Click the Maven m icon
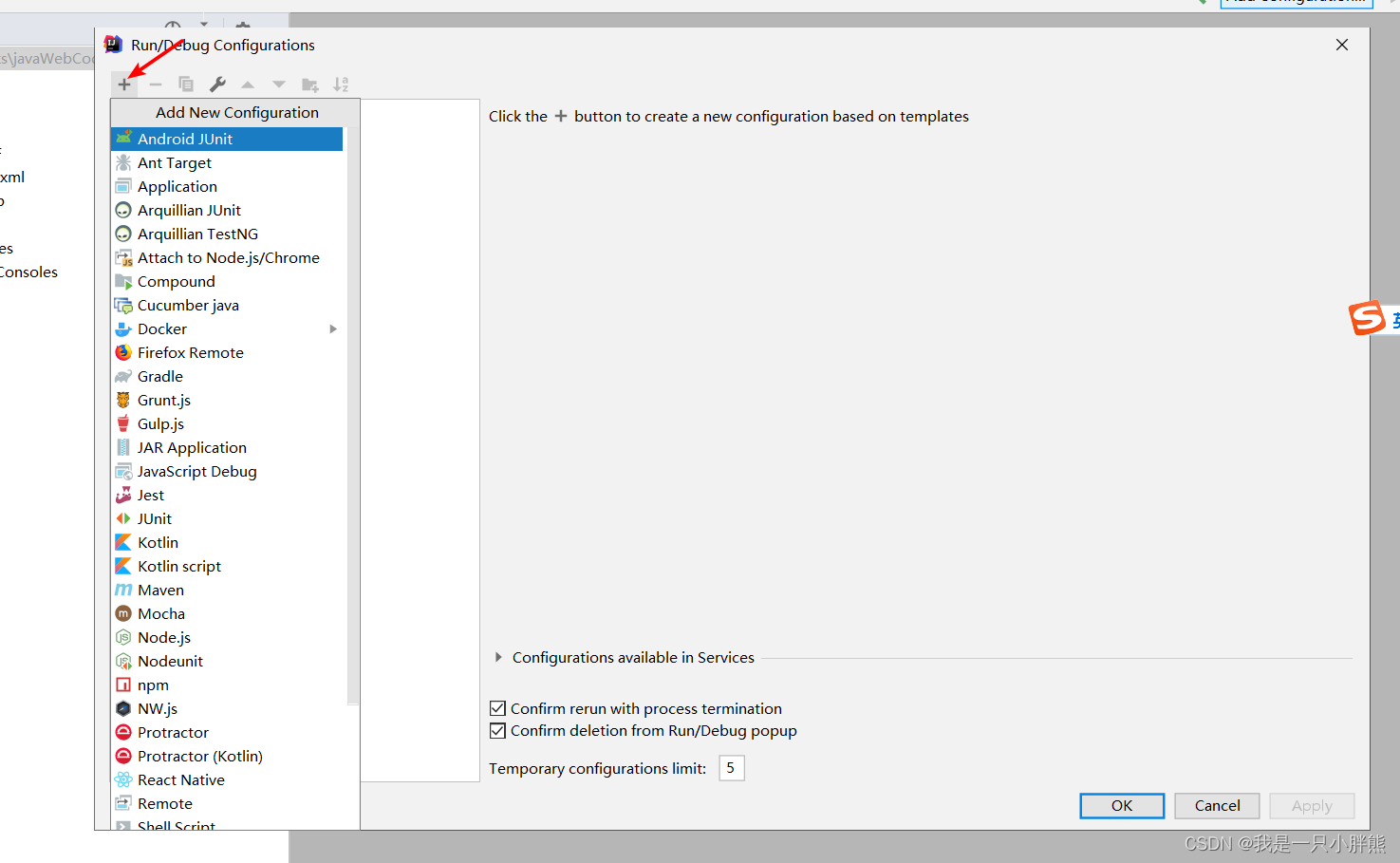 coord(123,590)
